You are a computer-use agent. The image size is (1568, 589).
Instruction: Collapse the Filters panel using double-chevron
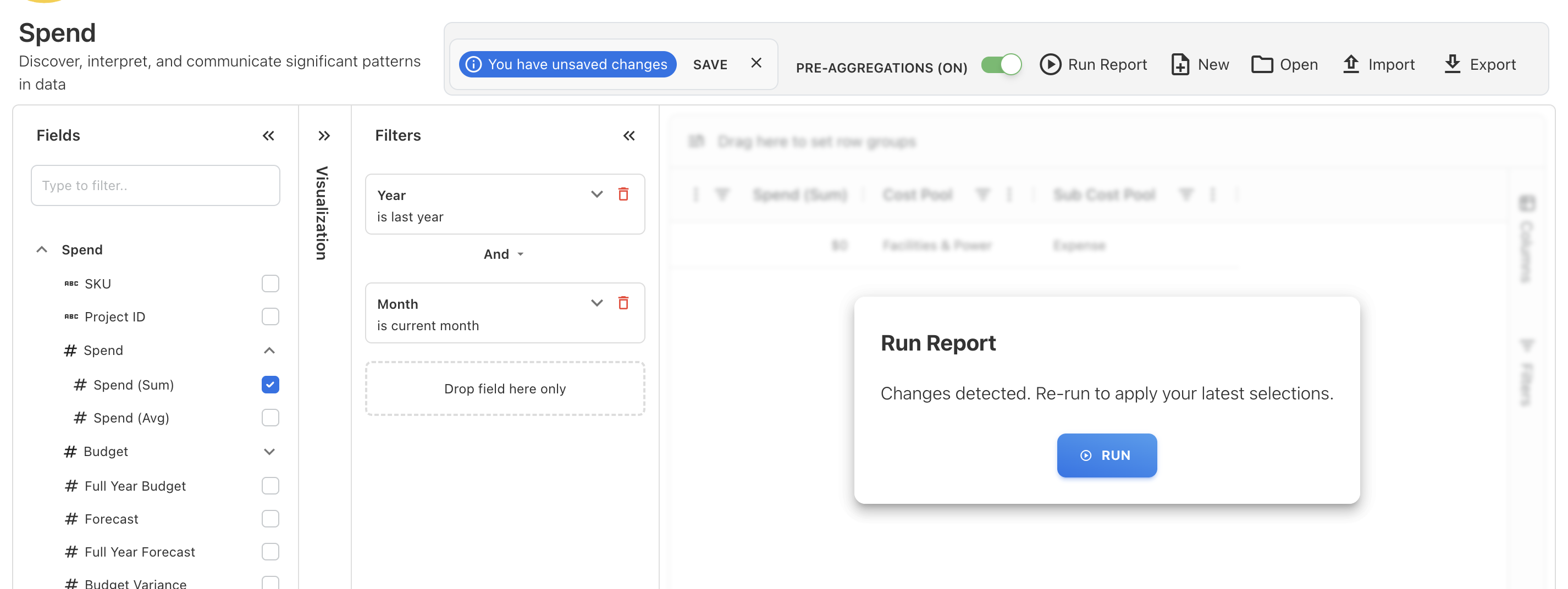[629, 136]
